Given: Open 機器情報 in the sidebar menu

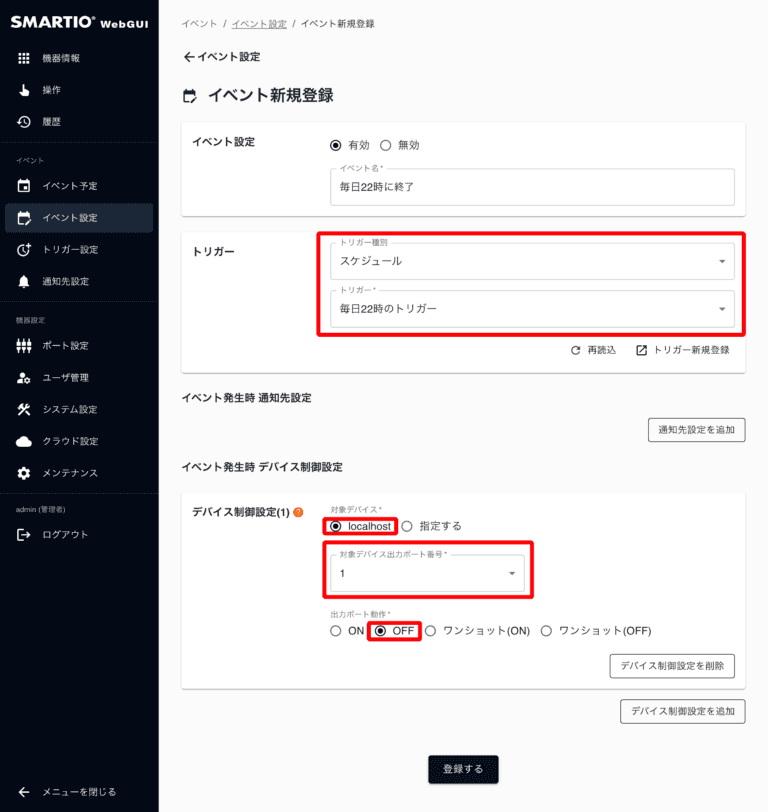Looking at the screenshot, I should 79,59.
